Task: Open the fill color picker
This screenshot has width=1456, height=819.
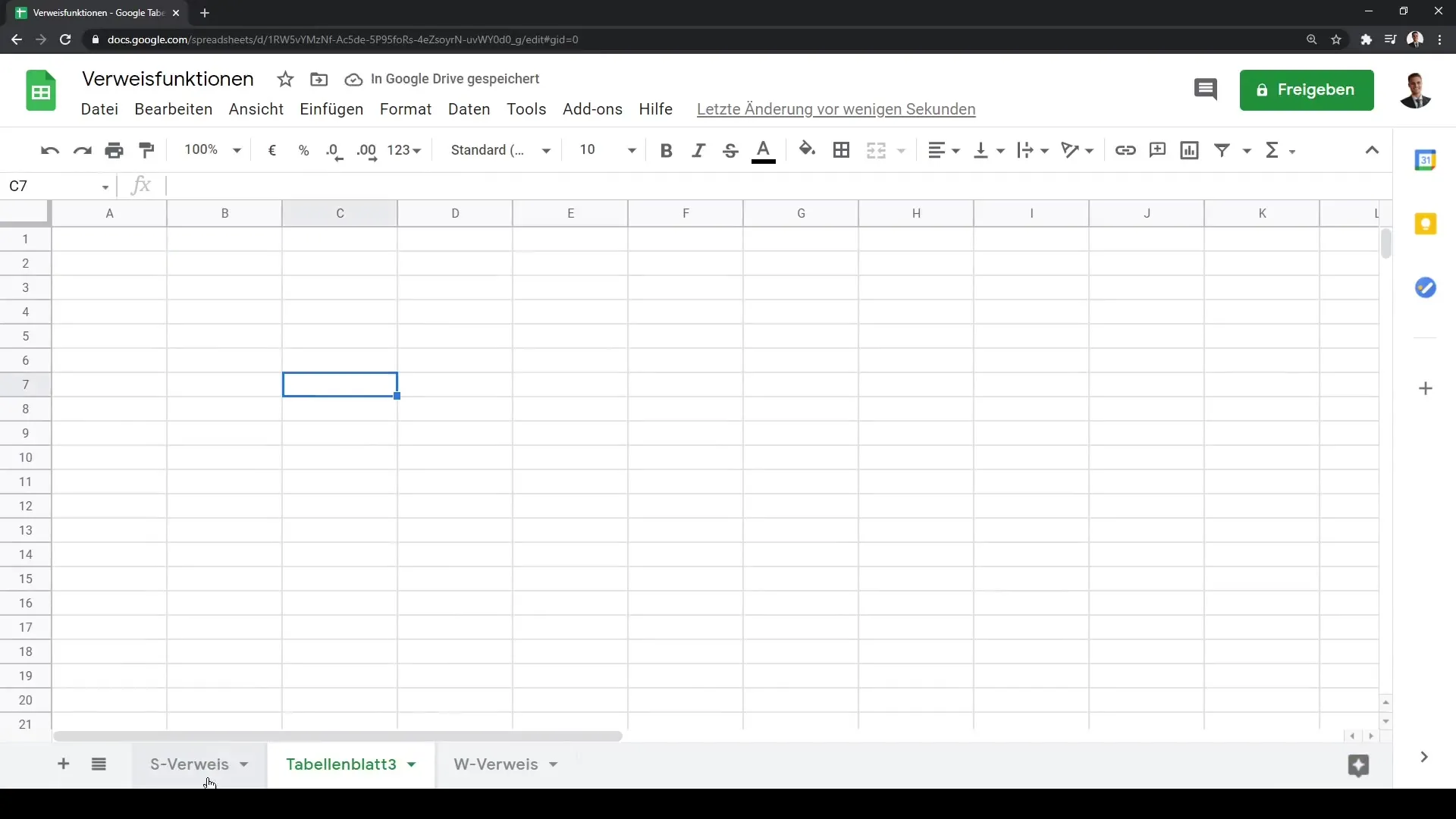Action: [808, 149]
